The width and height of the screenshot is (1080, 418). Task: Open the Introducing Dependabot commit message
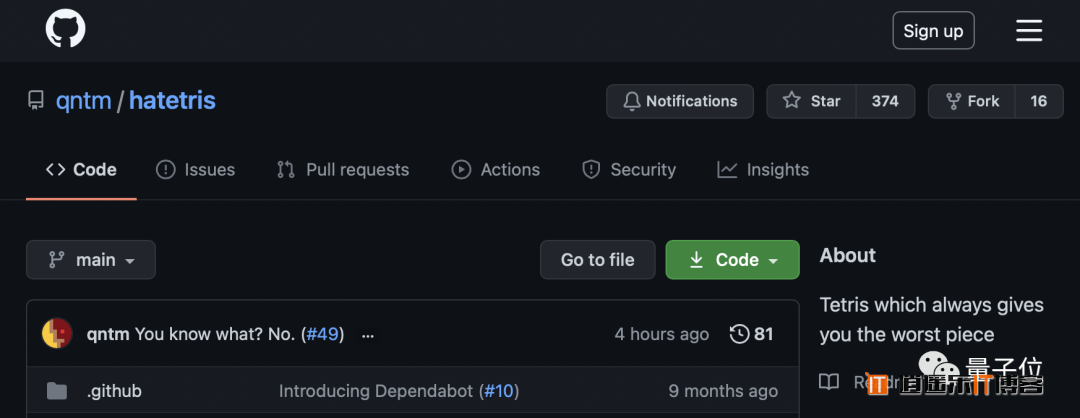coord(375,391)
